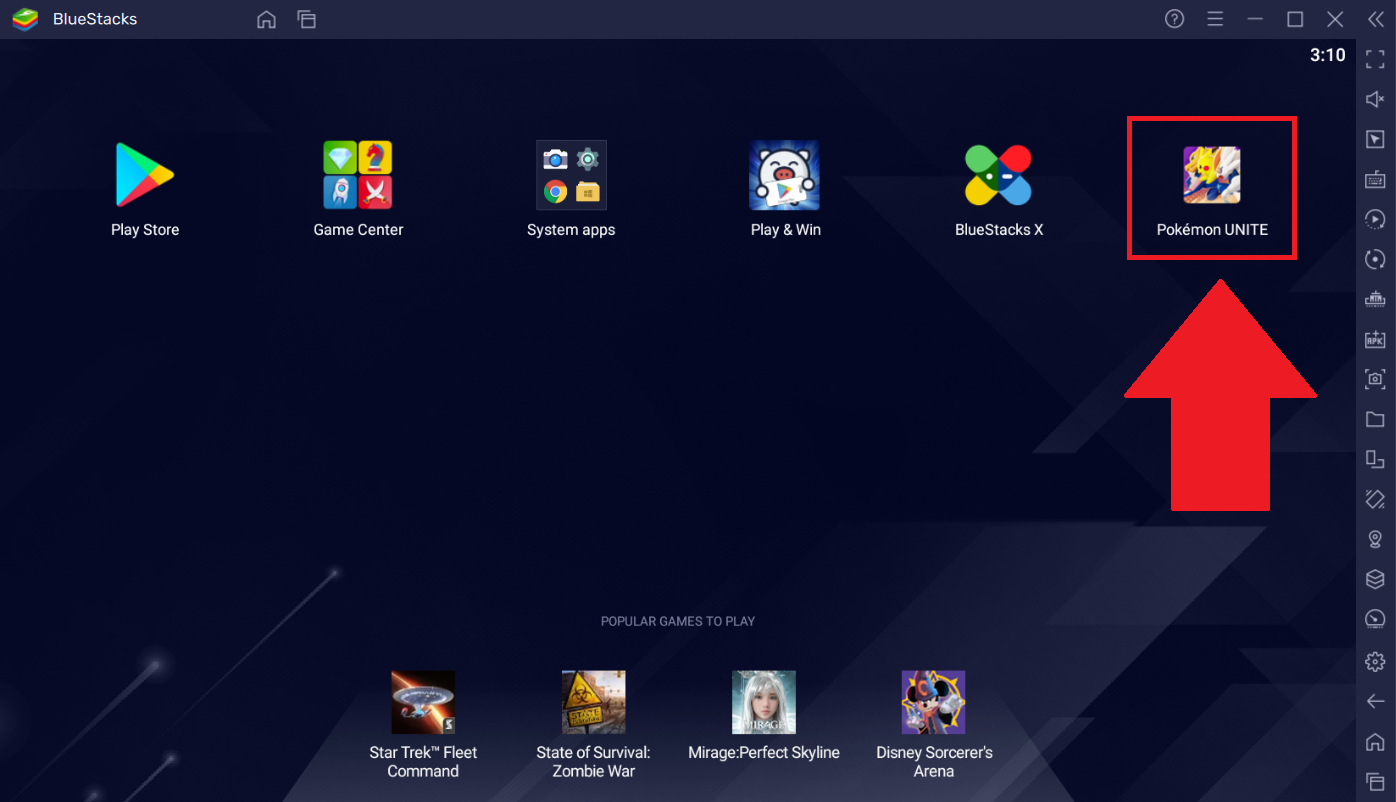
Task: Toggle Eco mode speedometer icon
Action: 1375,619
